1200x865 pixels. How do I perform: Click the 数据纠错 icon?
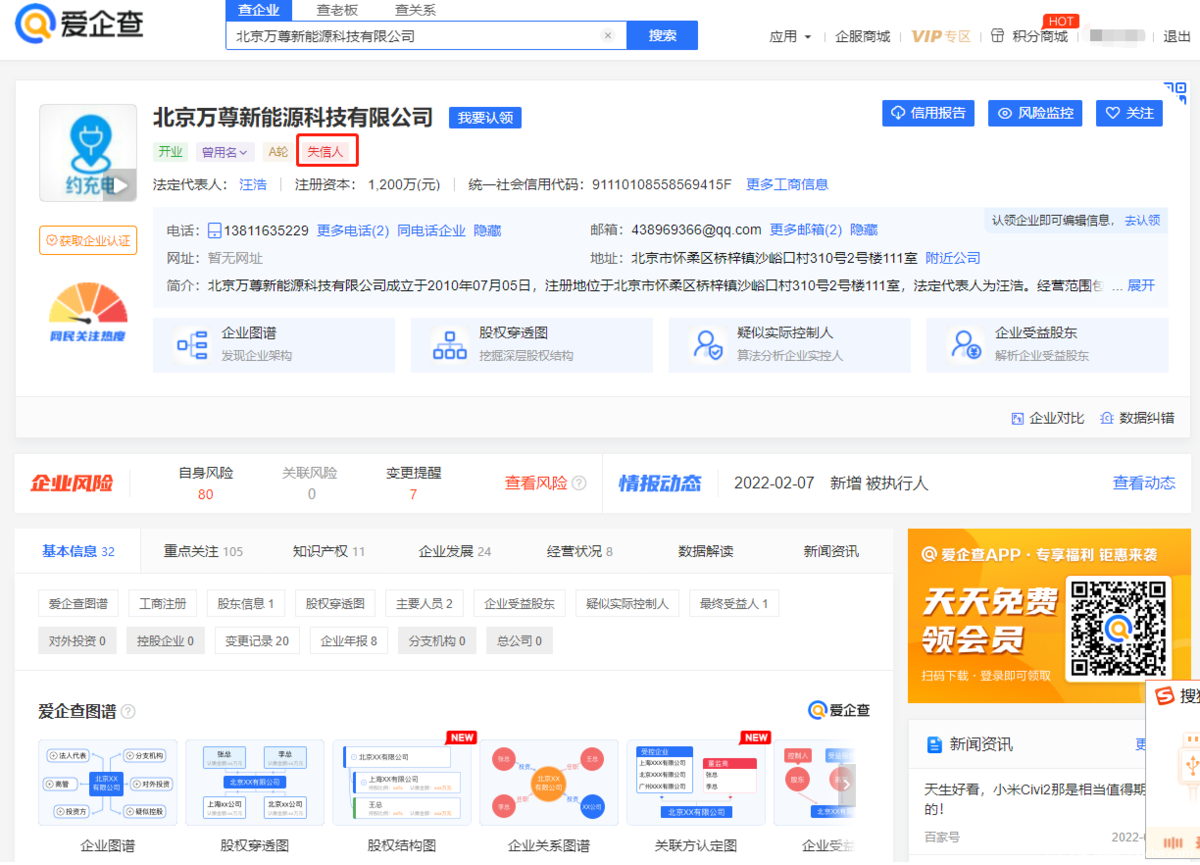pos(1107,418)
